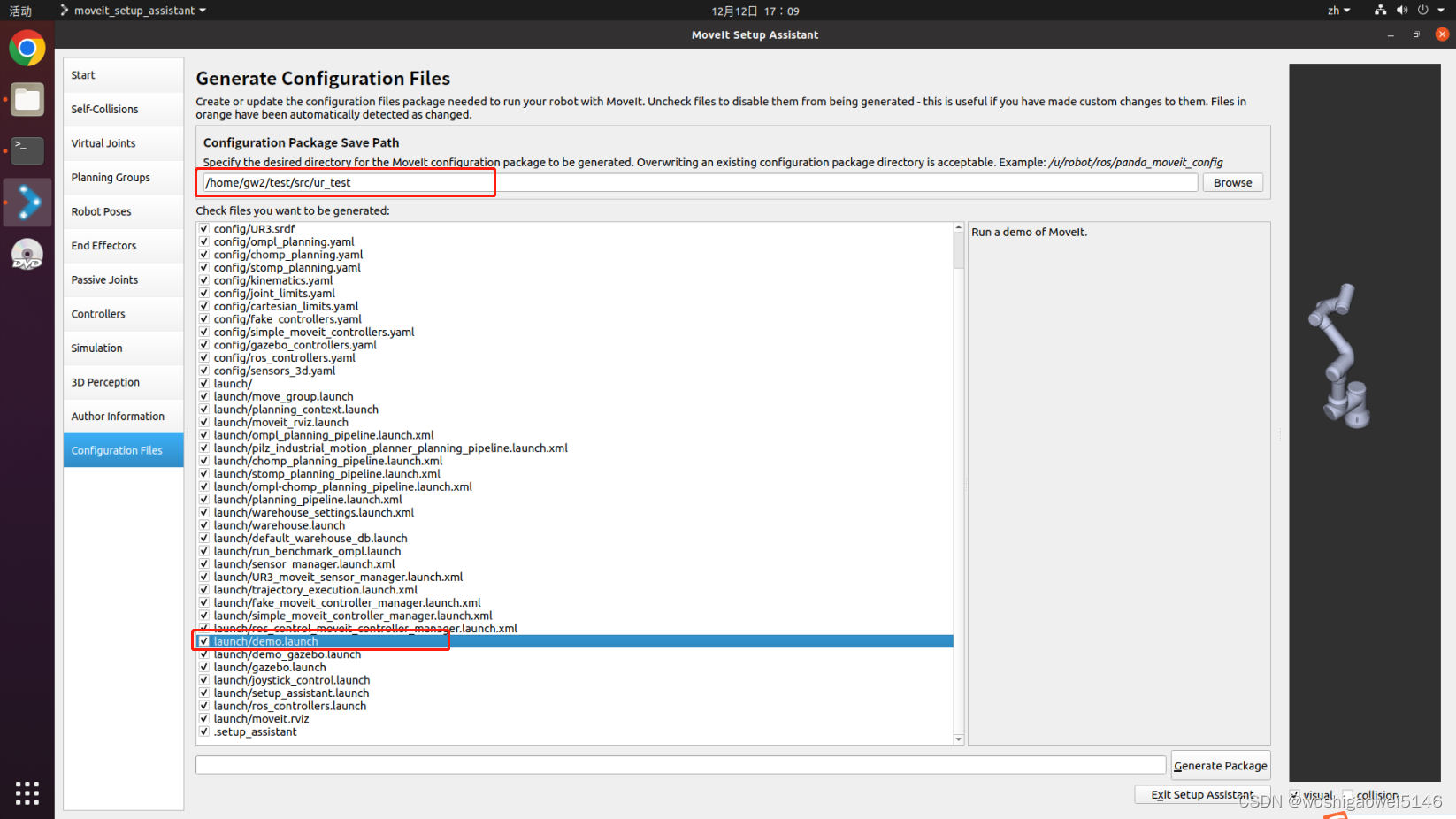
Task: Select launch/warehouse.launch row
Action: pyautogui.click(x=575, y=525)
